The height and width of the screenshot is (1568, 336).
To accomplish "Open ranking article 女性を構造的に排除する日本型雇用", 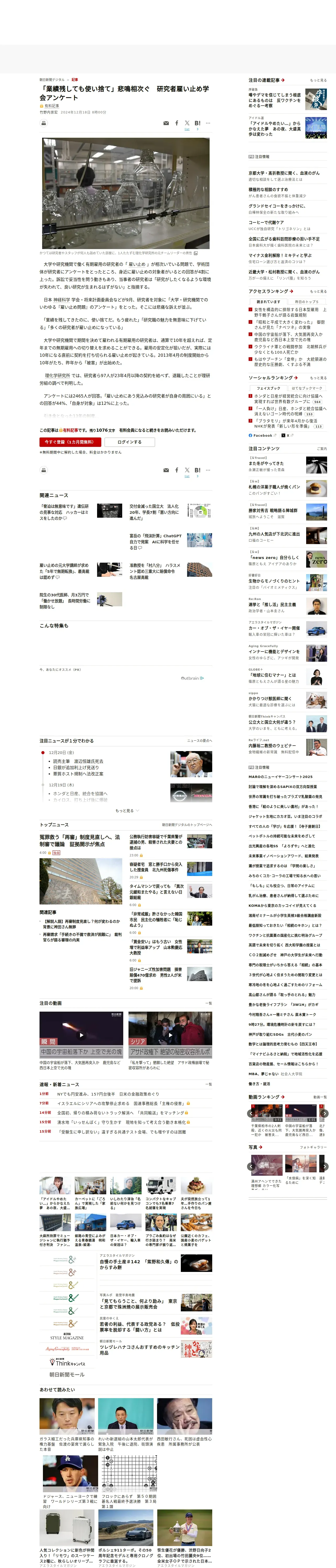I will 290,312.
